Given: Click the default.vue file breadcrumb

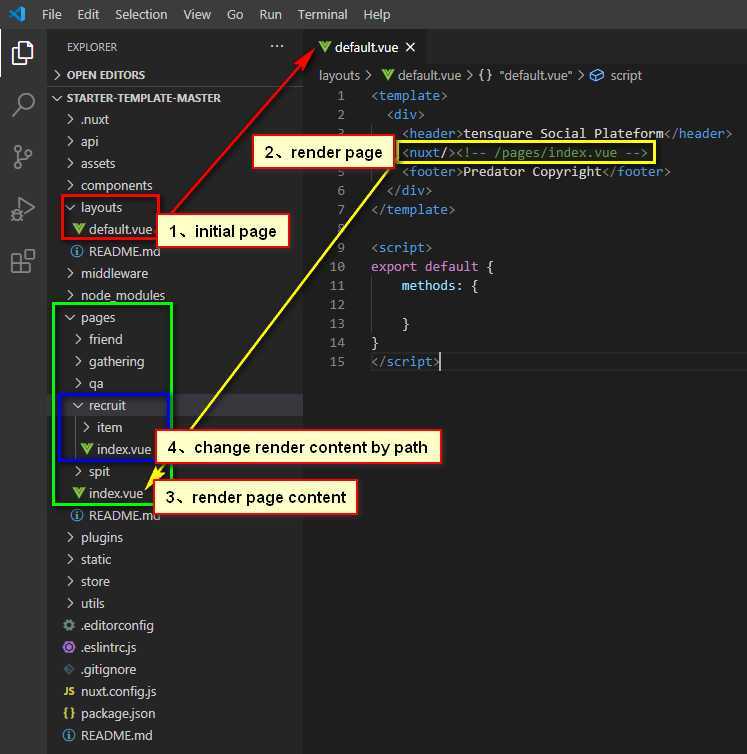Looking at the screenshot, I should click(421, 75).
